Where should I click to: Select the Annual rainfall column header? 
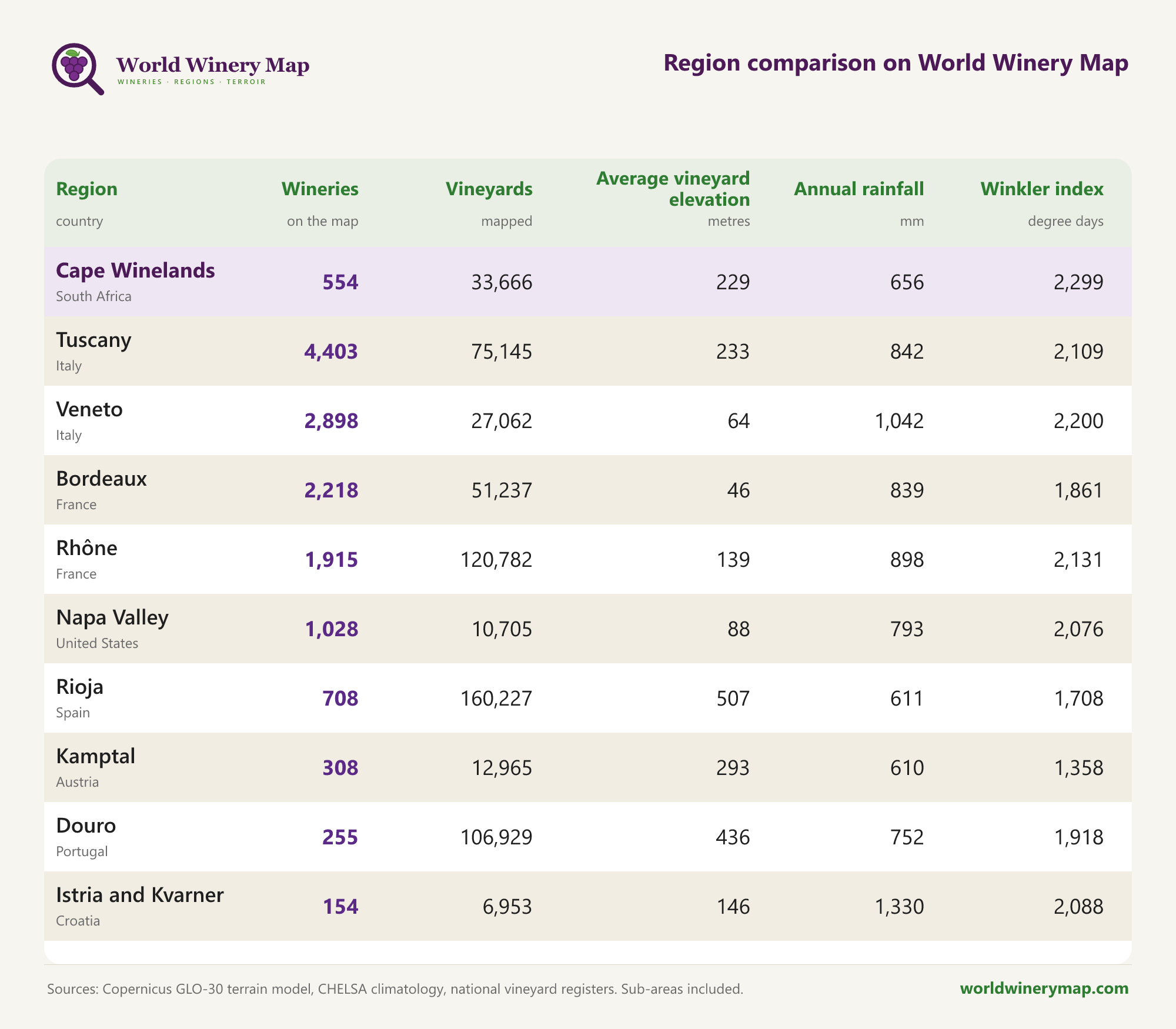(x=859, y=189)
